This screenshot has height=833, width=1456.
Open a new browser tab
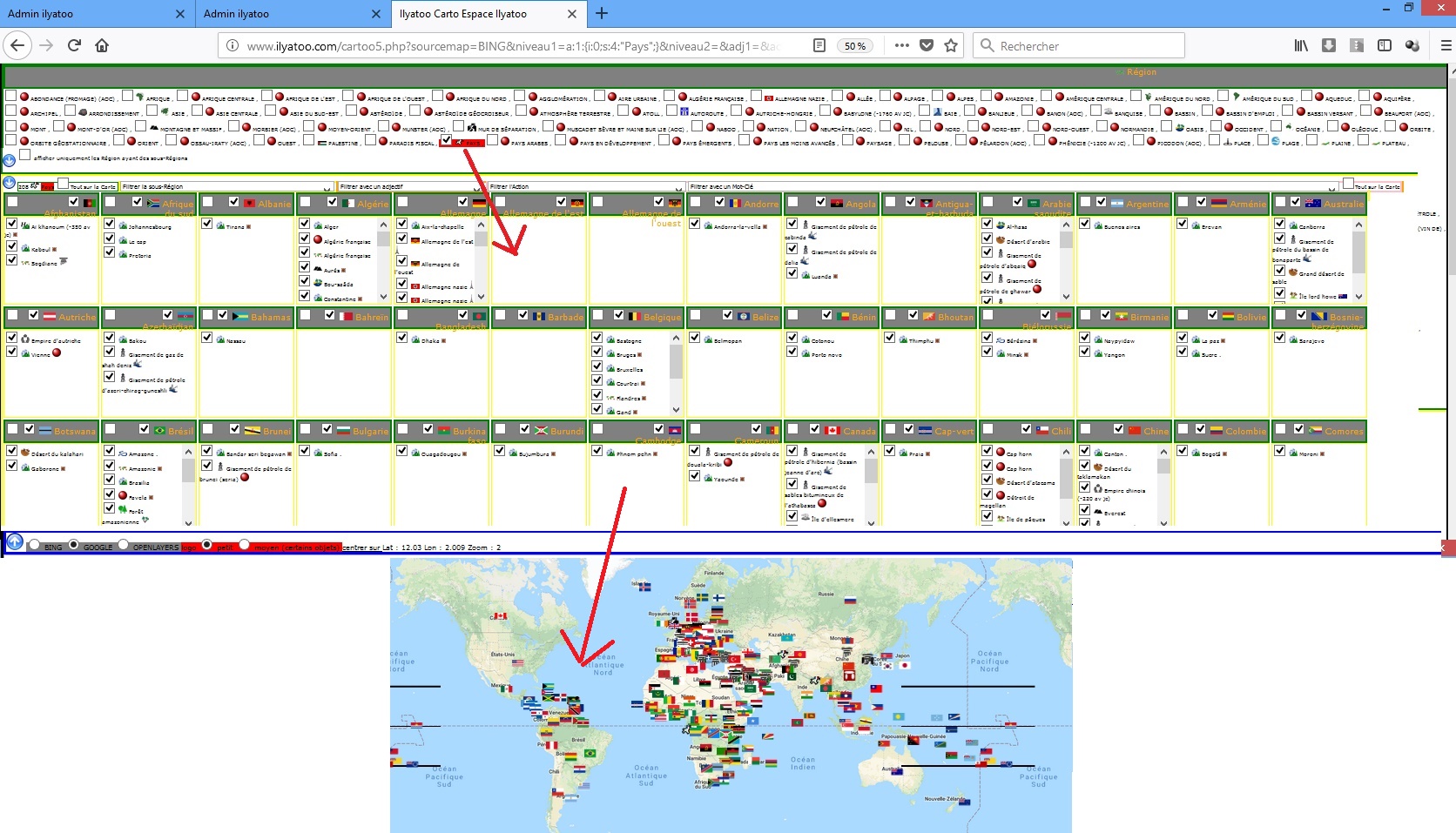(602, 13)
